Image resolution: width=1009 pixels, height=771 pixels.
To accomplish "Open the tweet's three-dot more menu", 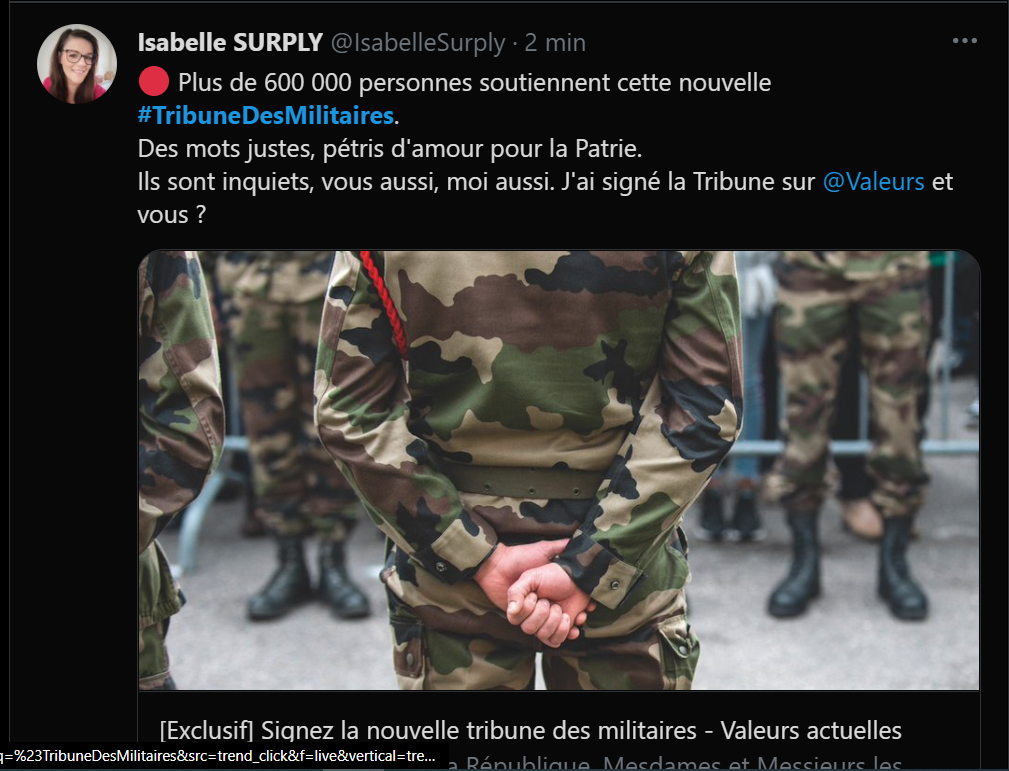I will pos(965,41).
